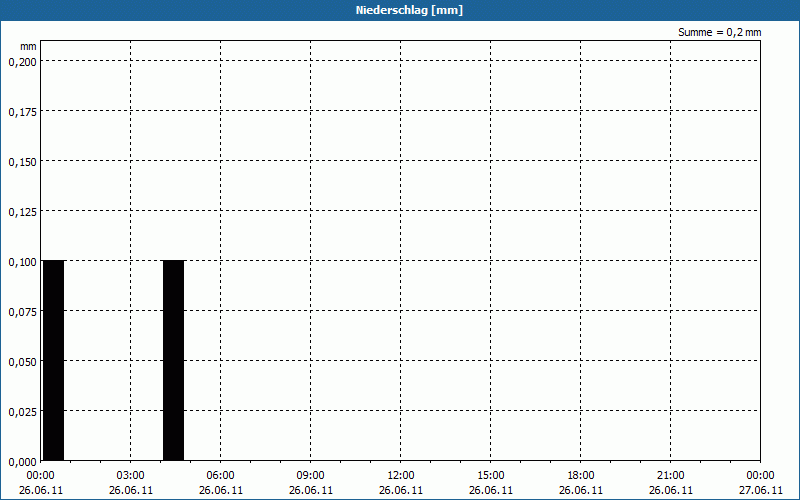
Task: Select the 06:00 time axis label
Action: (x=221, y=475)
